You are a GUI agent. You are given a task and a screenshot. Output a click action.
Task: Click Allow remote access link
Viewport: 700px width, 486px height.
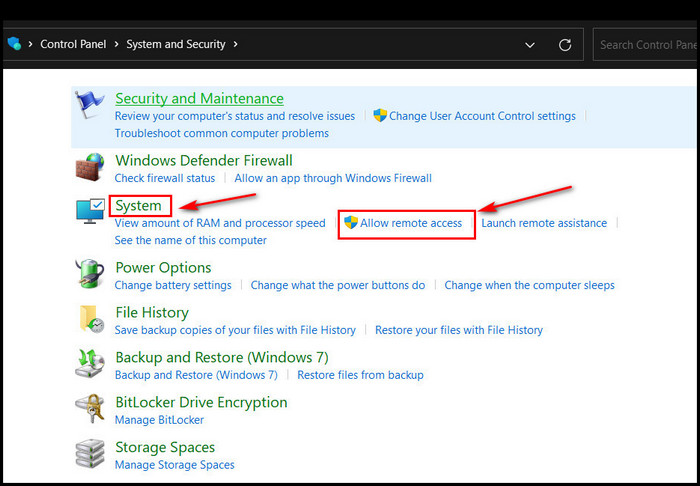[411, 223]
